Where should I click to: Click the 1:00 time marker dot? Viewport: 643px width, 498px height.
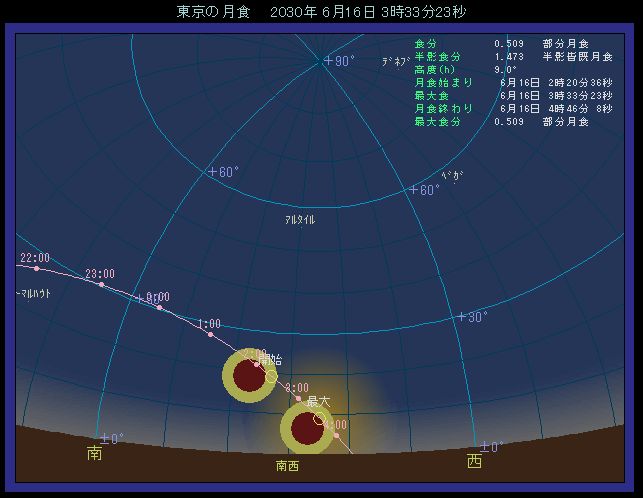[x=210, y=334]
